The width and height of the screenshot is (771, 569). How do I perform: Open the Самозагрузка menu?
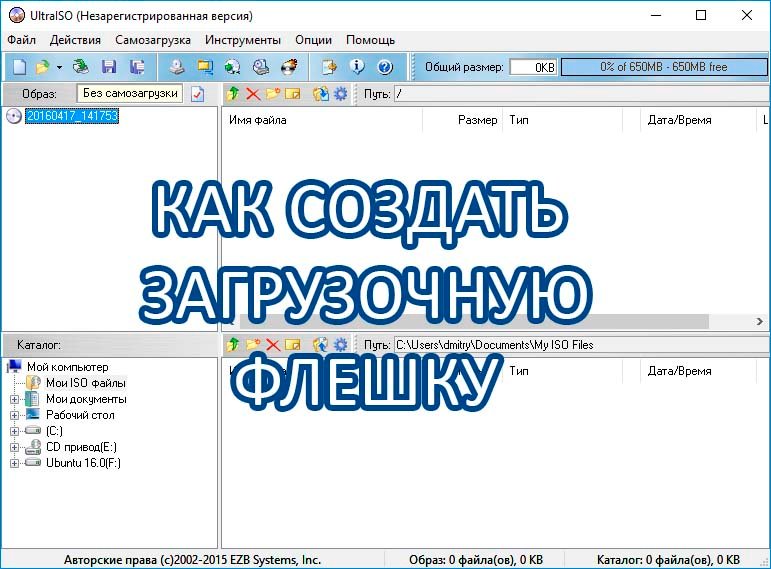[x=153, y=40]
